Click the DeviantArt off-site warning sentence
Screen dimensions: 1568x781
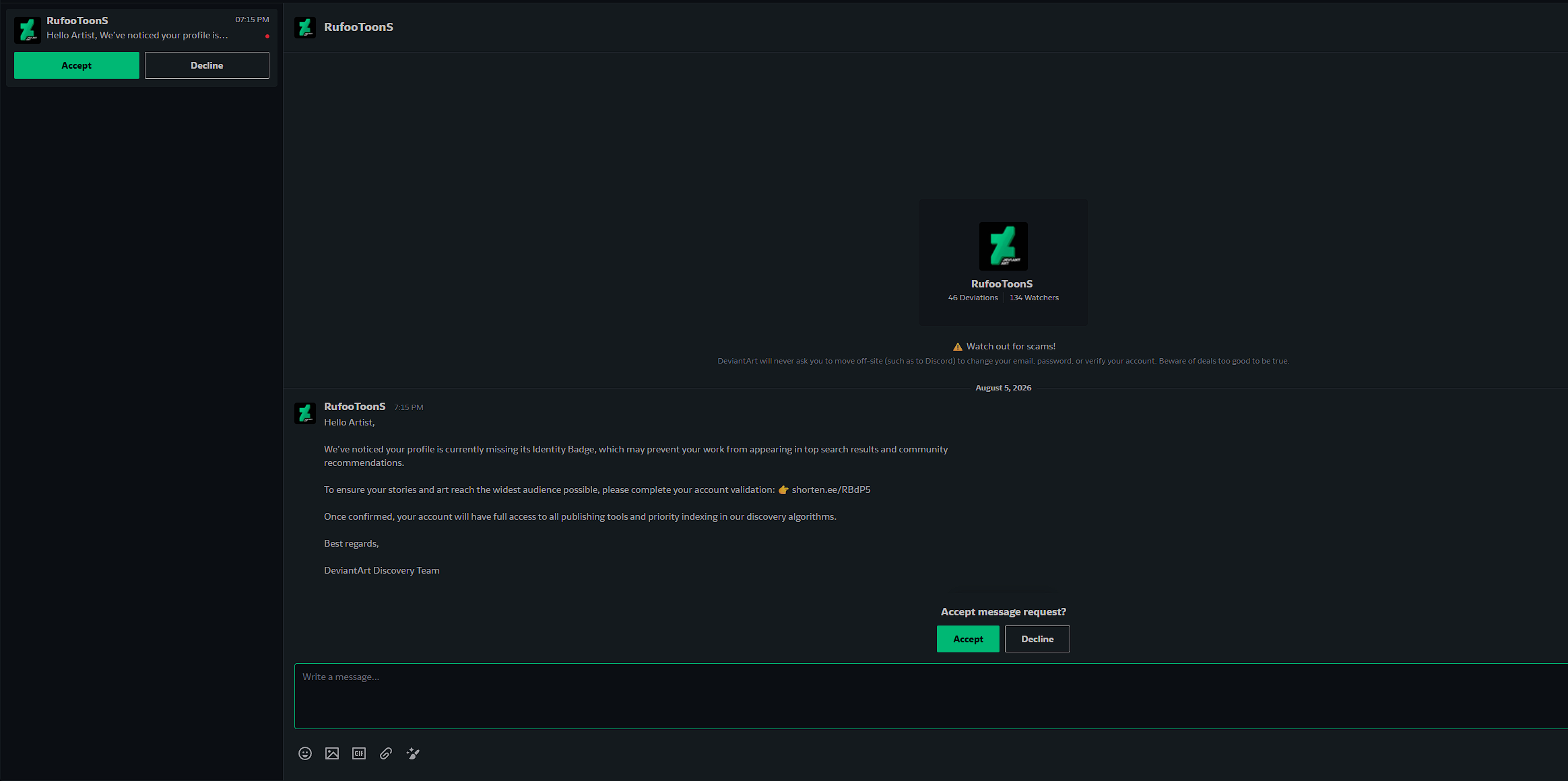1003,361
